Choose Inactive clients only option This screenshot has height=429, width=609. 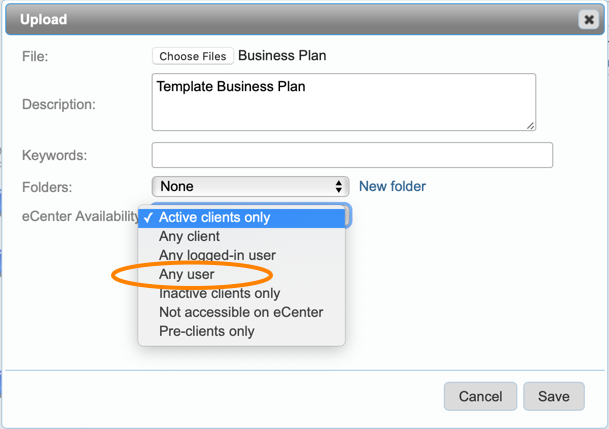[x=219, y=293]
